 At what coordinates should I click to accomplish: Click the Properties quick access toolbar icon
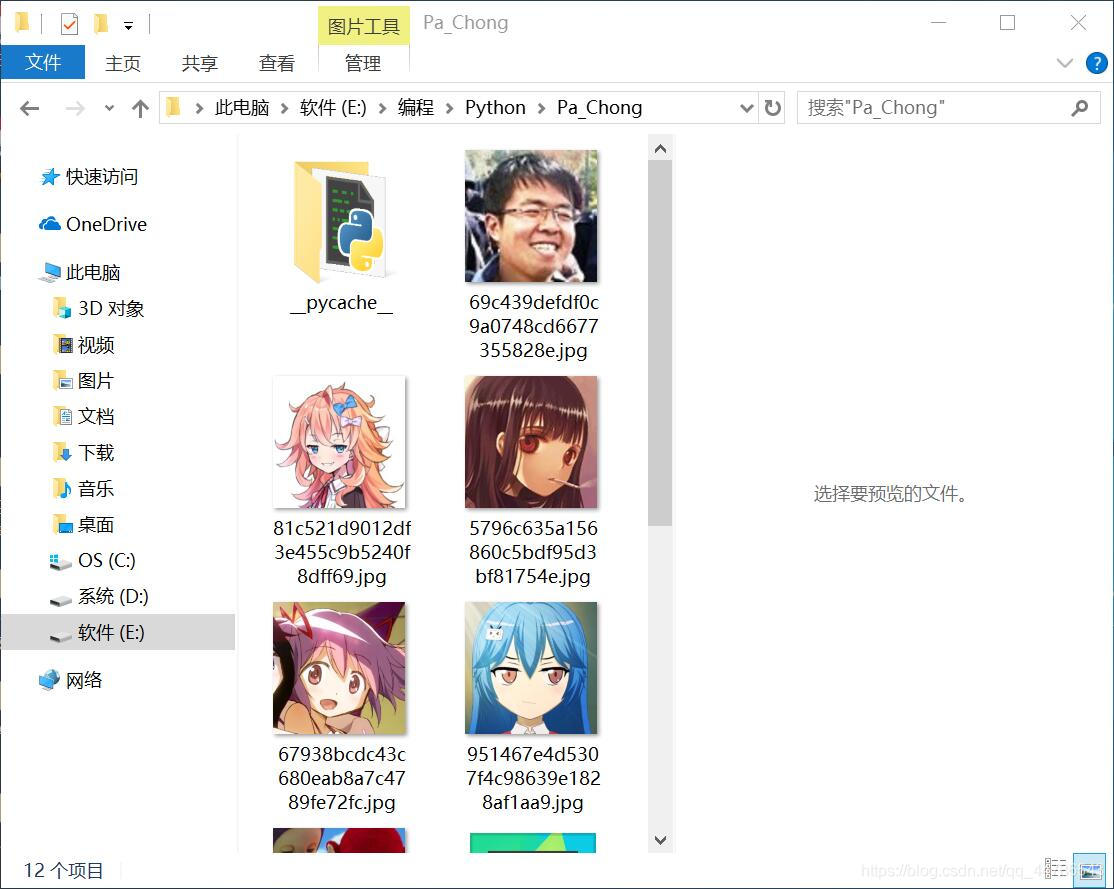[69, 24]
